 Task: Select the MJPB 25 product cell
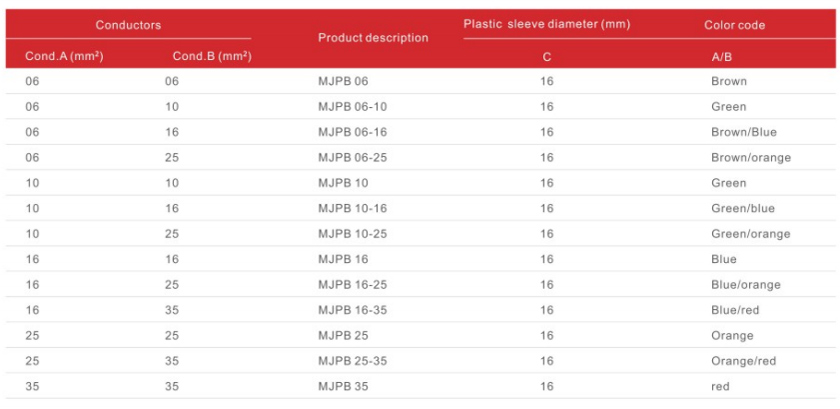pyautogui.click(x=343, y=336)
